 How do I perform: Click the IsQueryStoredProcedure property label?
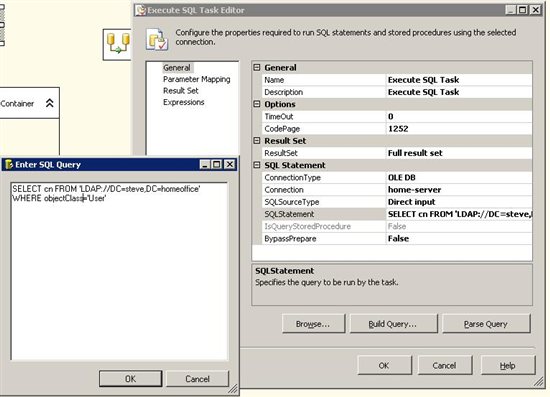[307, 227]
